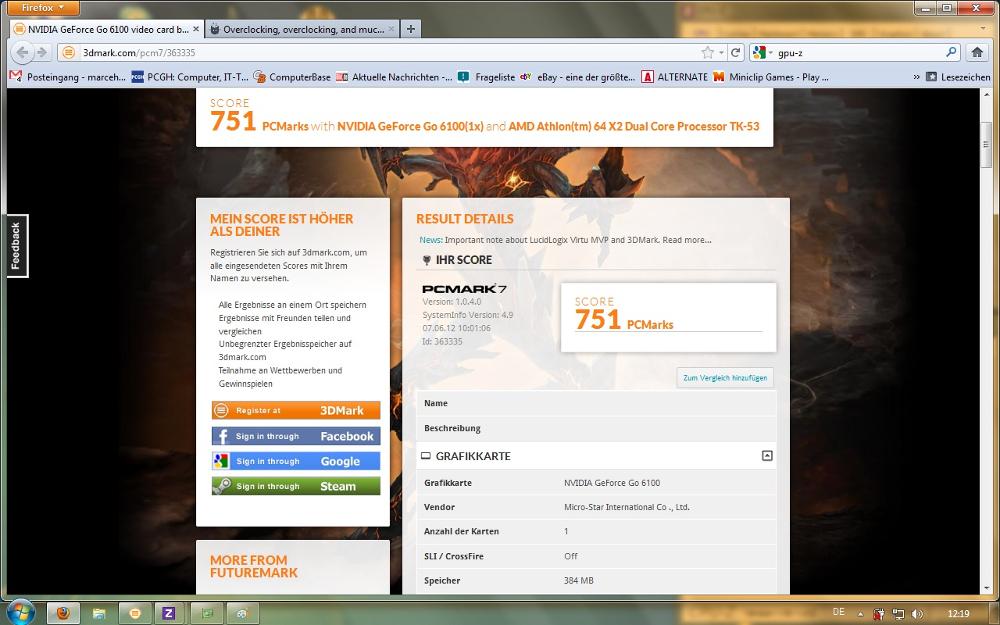Open Windows Explorer from the taskbar
1000x625 pixels.
pyautogui.click(x=99, y=613)
